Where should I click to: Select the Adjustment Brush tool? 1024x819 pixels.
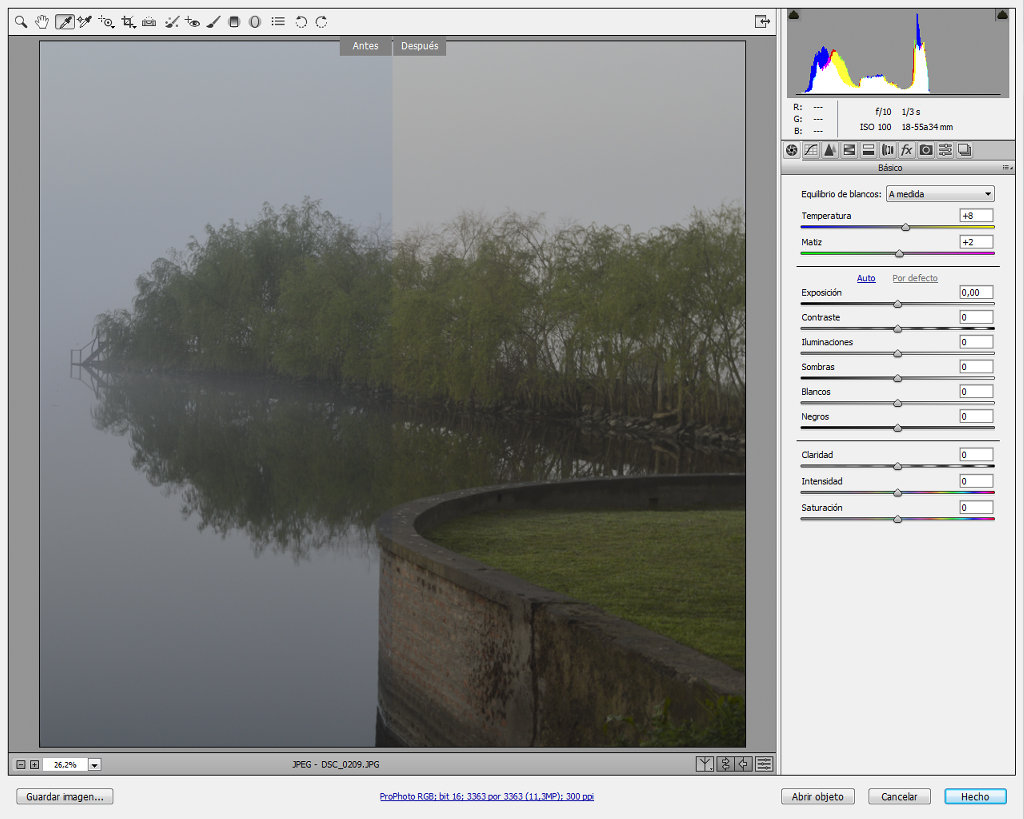coord(213,22)
